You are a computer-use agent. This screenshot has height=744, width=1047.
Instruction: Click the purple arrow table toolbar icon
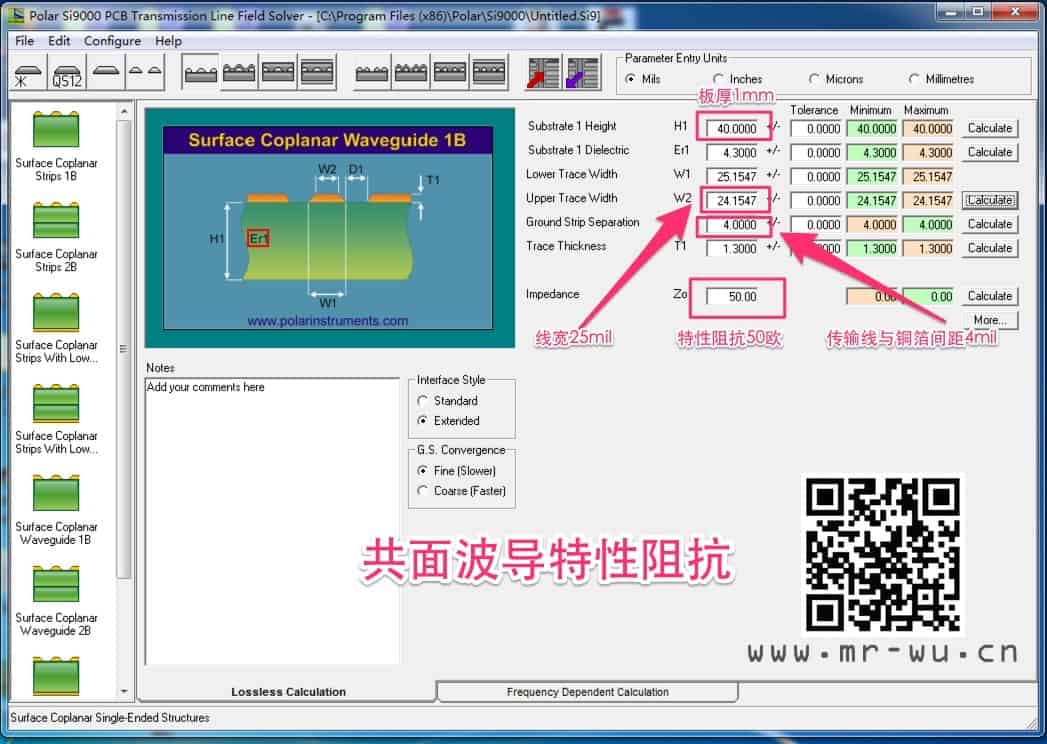[x=584, y=74]
